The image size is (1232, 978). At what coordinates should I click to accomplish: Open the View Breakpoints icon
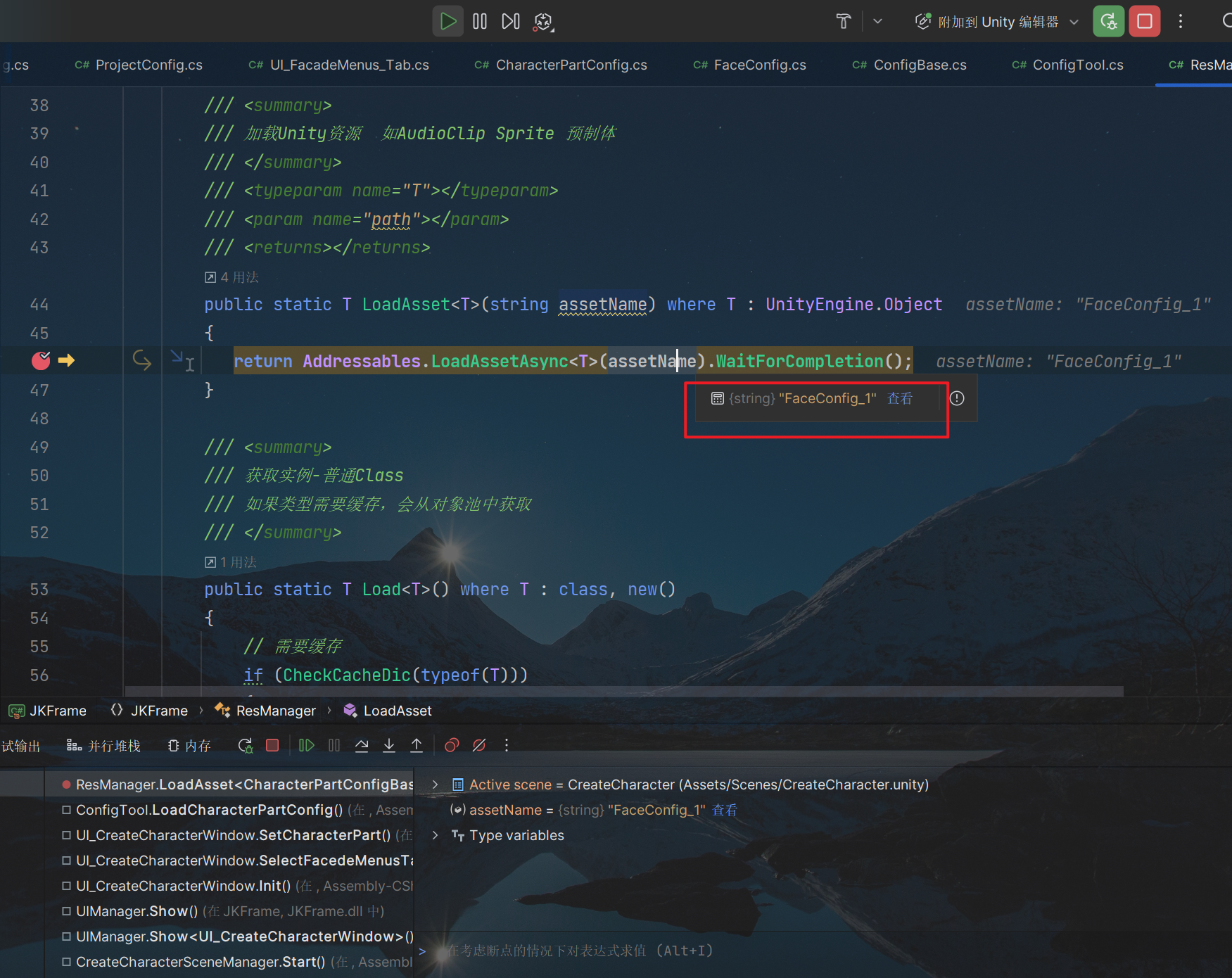(x=452, y=746)
